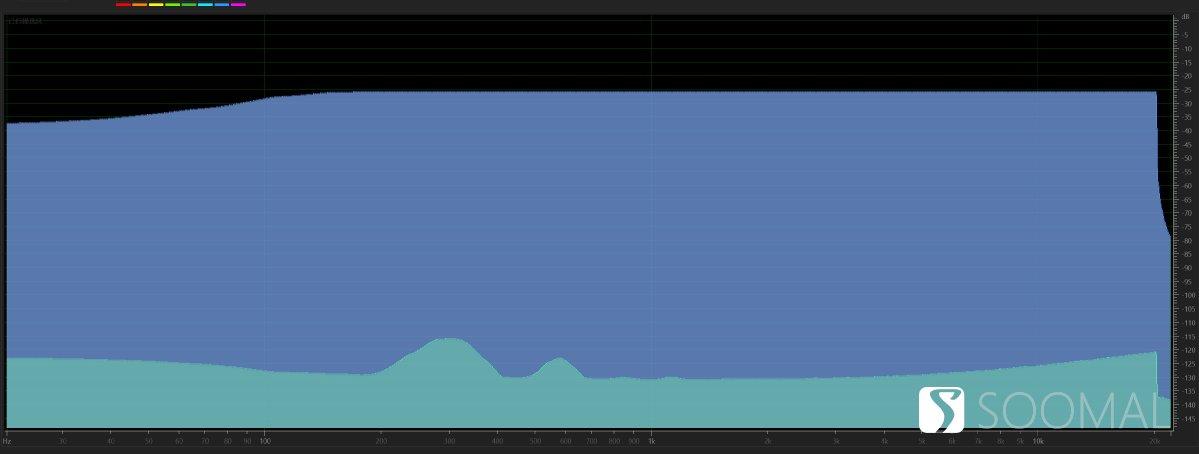Image resolution: width=1199 pixels, height=454 pixels.
Task: Select the dark green trace color swatch
Action: tap(189, 5)
